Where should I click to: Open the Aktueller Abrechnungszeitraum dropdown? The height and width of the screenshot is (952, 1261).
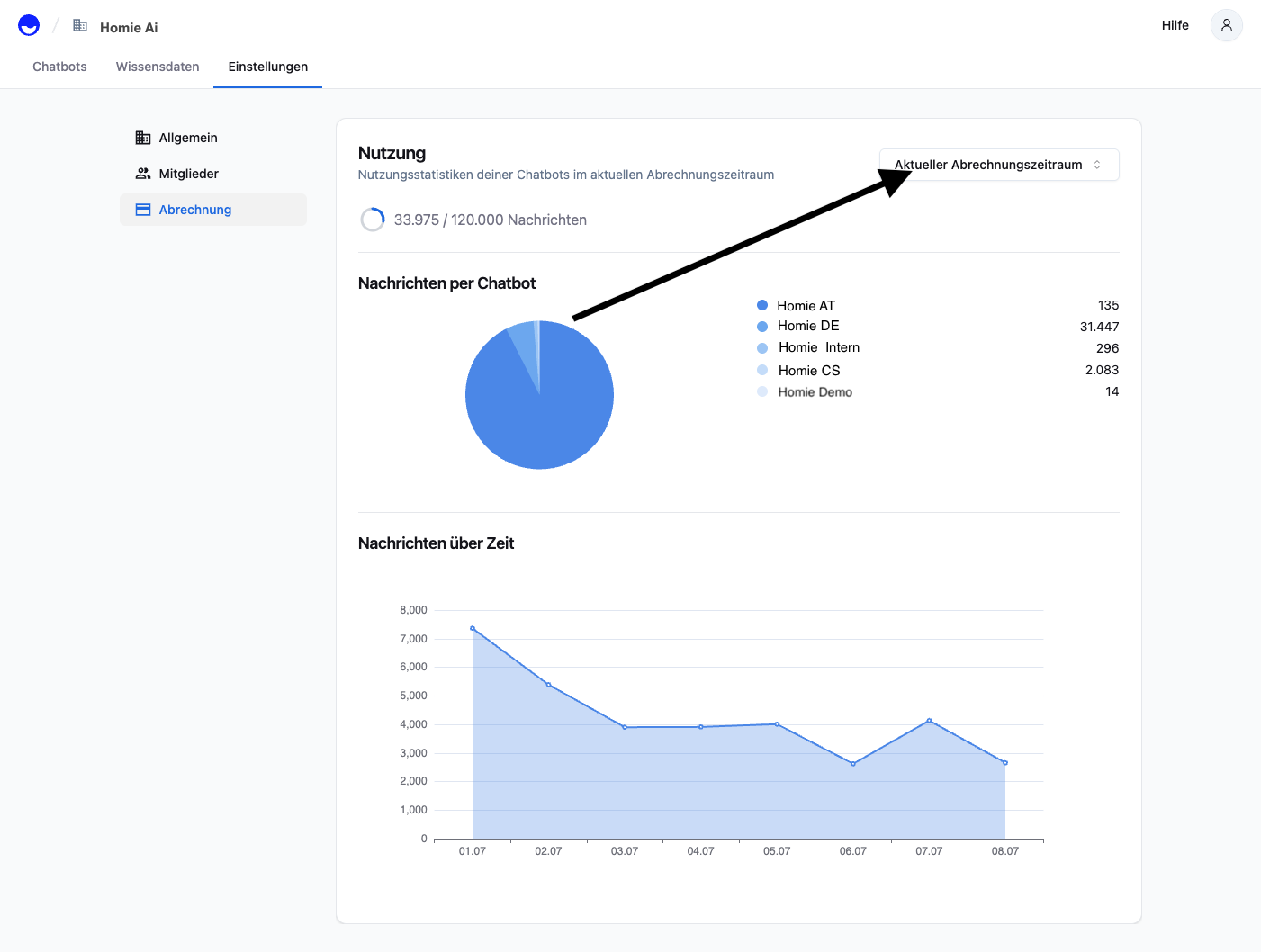[x=999, y=165]
